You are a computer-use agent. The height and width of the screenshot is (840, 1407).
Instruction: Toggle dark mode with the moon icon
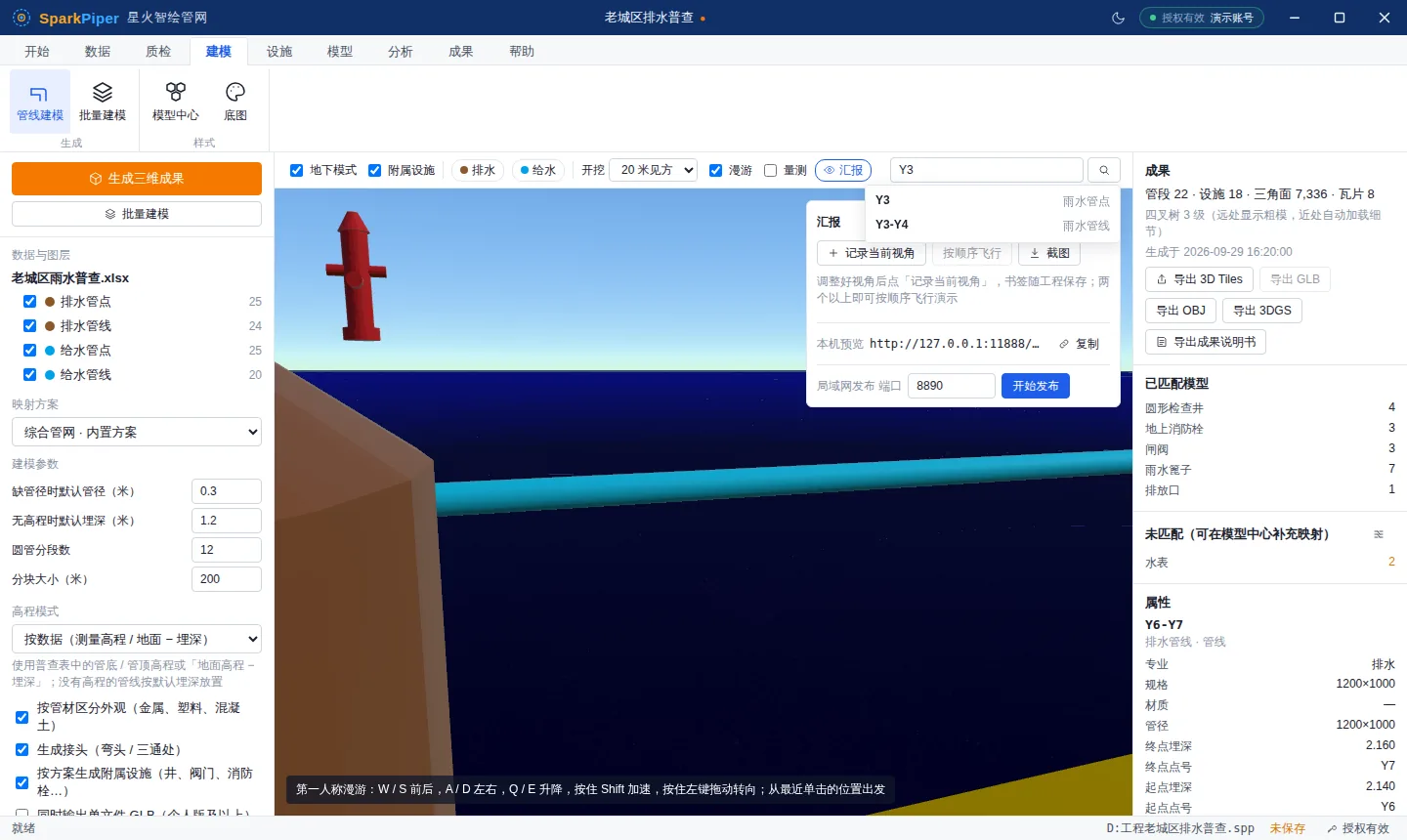coord(1119,18)
